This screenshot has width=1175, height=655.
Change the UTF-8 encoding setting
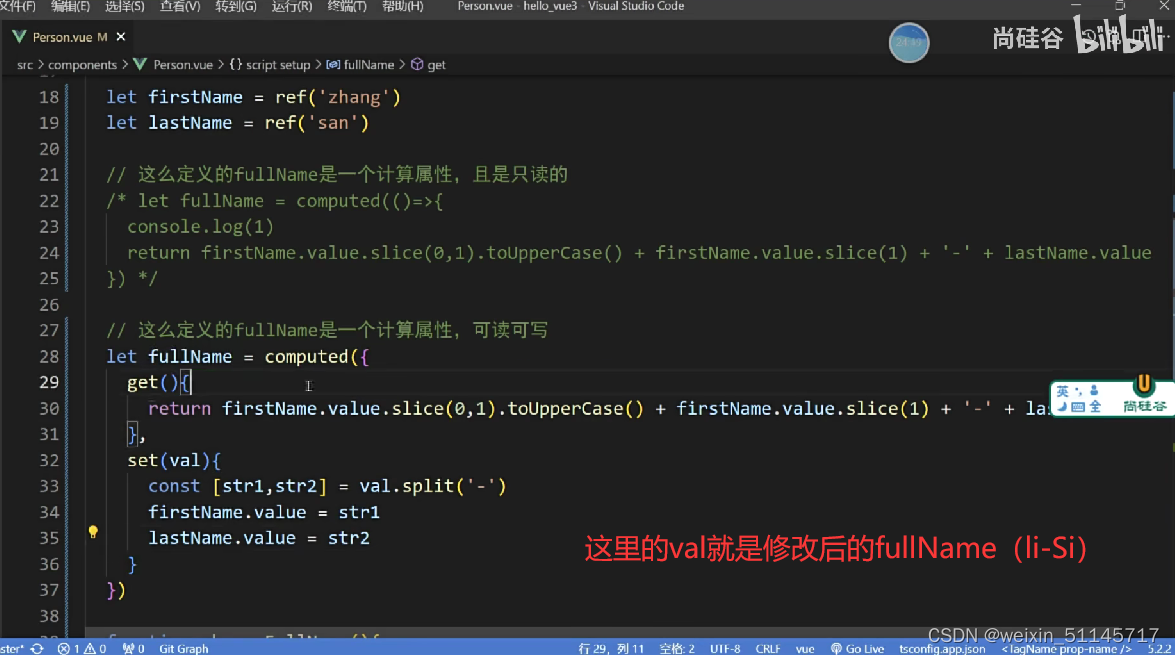click(x=726, y=648)
